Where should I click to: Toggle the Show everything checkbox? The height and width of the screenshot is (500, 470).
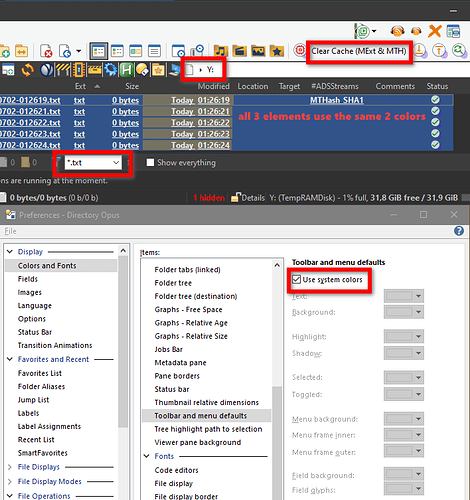tap(150, 162)
